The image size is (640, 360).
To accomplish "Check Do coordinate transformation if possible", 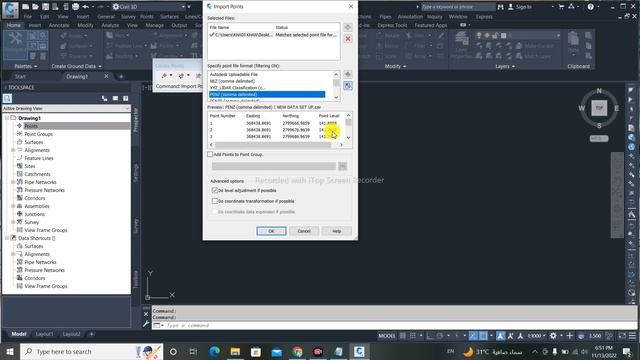I will coord(215,201).
